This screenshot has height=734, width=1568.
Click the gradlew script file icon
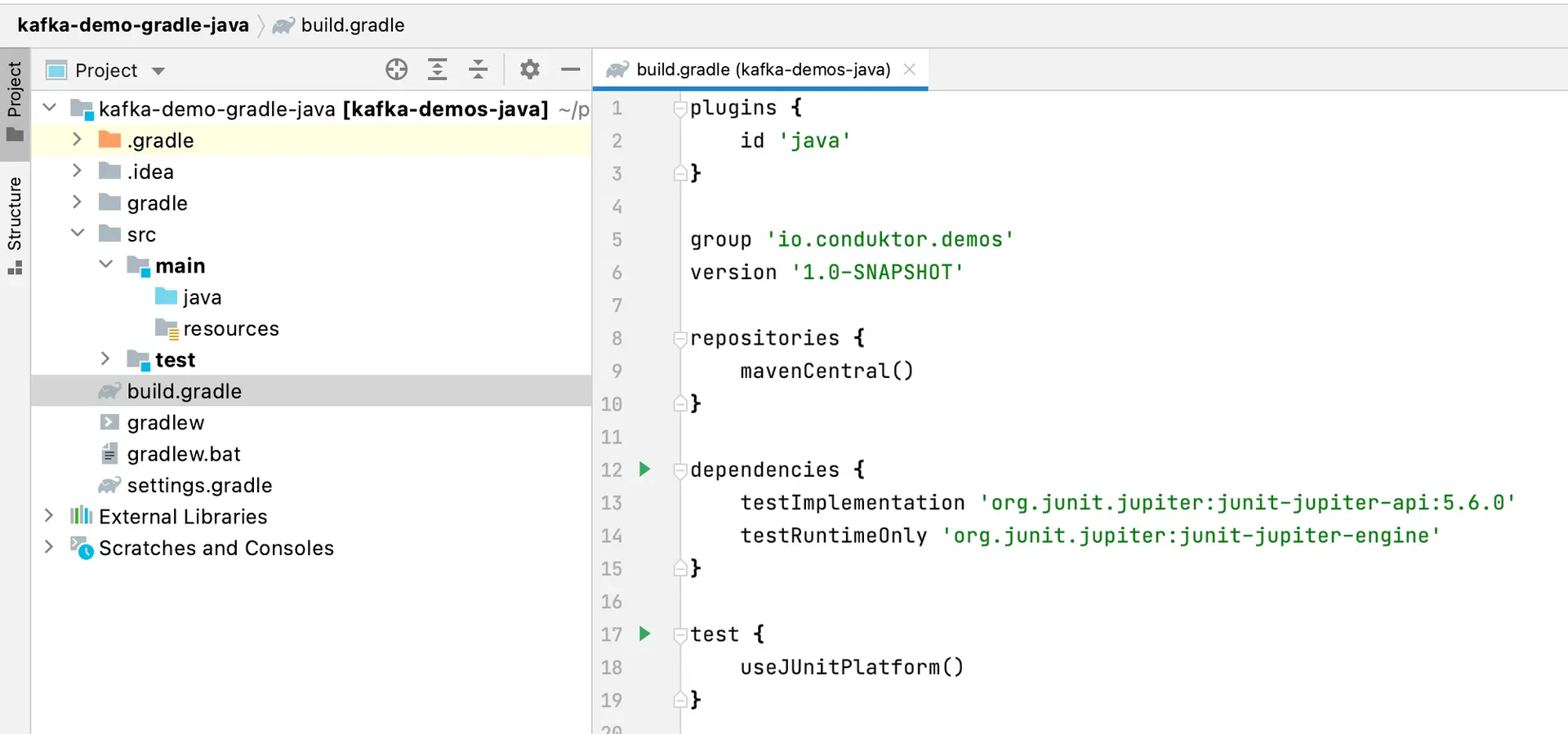coord(109,422)
